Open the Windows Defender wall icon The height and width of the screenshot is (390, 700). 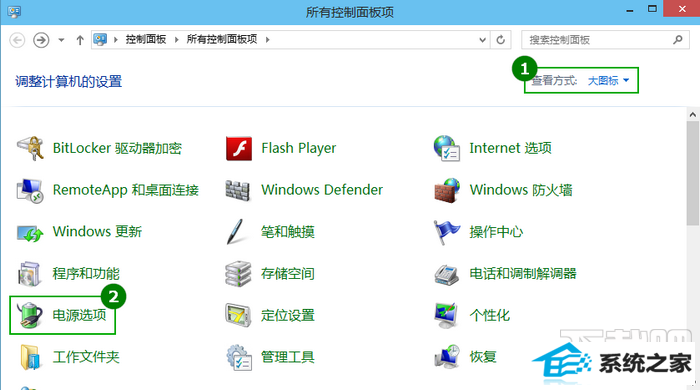[x=238, y=191]
